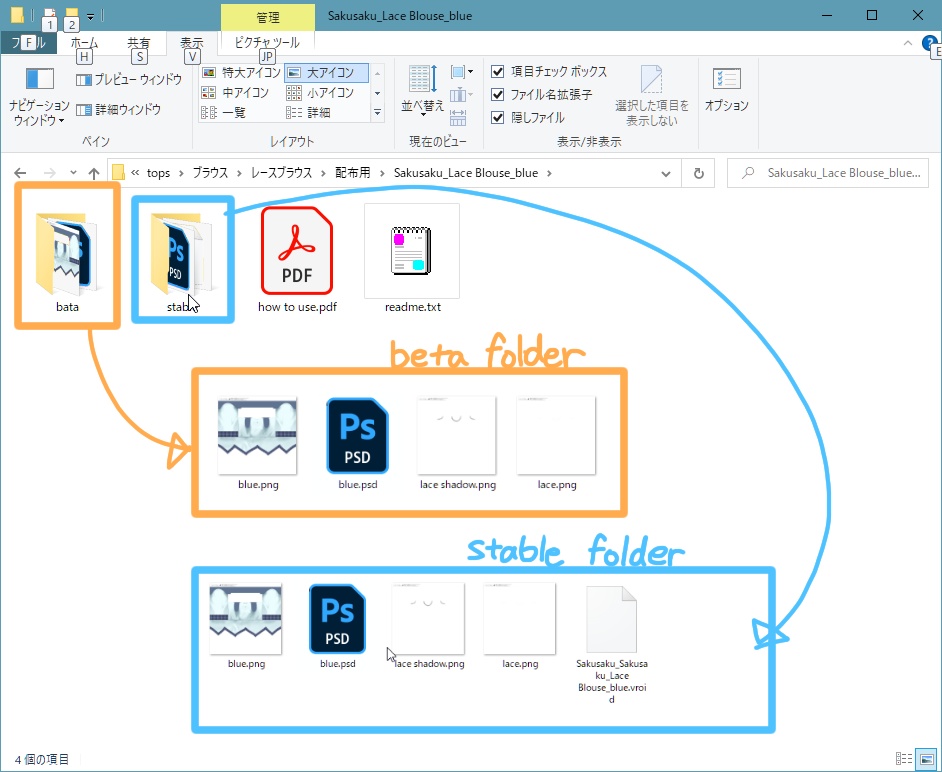Image resolution: width=942 pixels, height=772 pixels.
Task: Open the Recent locations dropdown
Action: click(73, 173)
